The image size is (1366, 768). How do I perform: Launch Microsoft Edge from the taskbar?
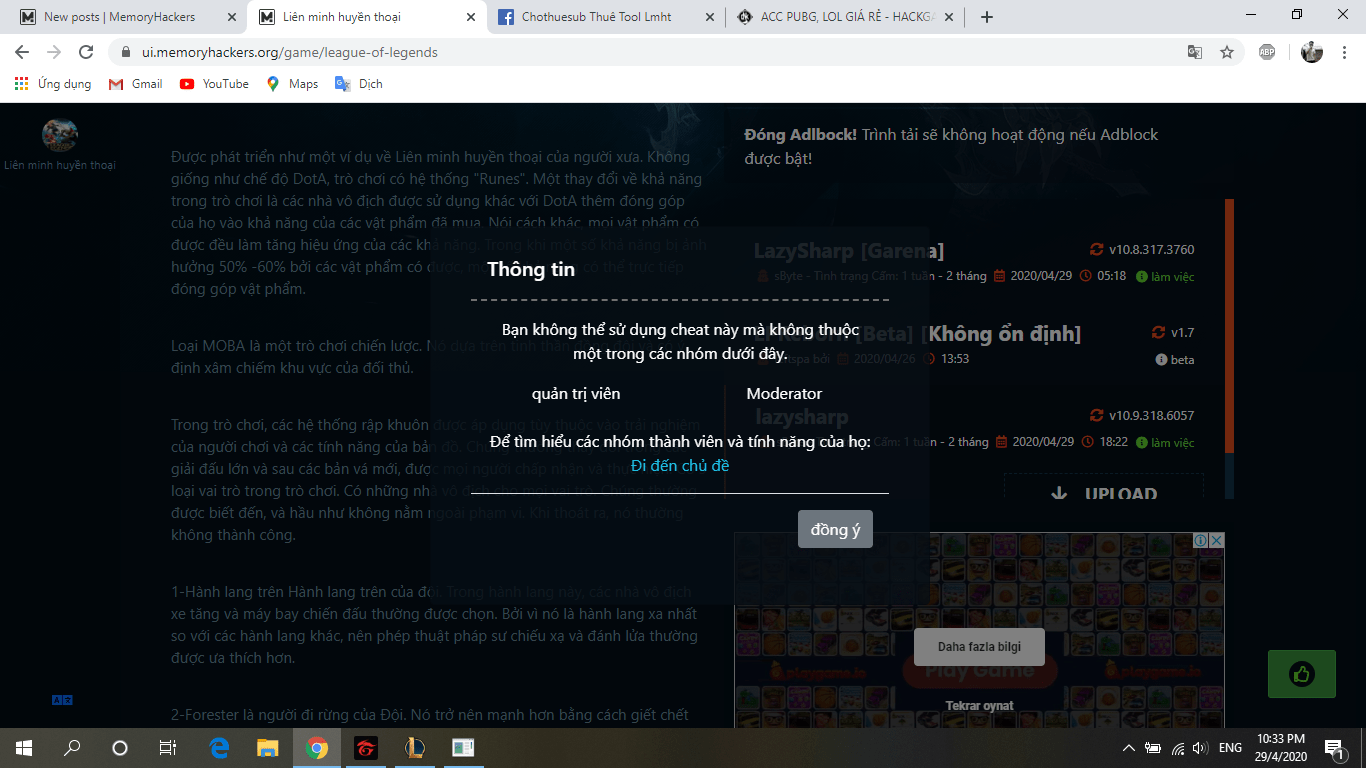tap(220, 747)
